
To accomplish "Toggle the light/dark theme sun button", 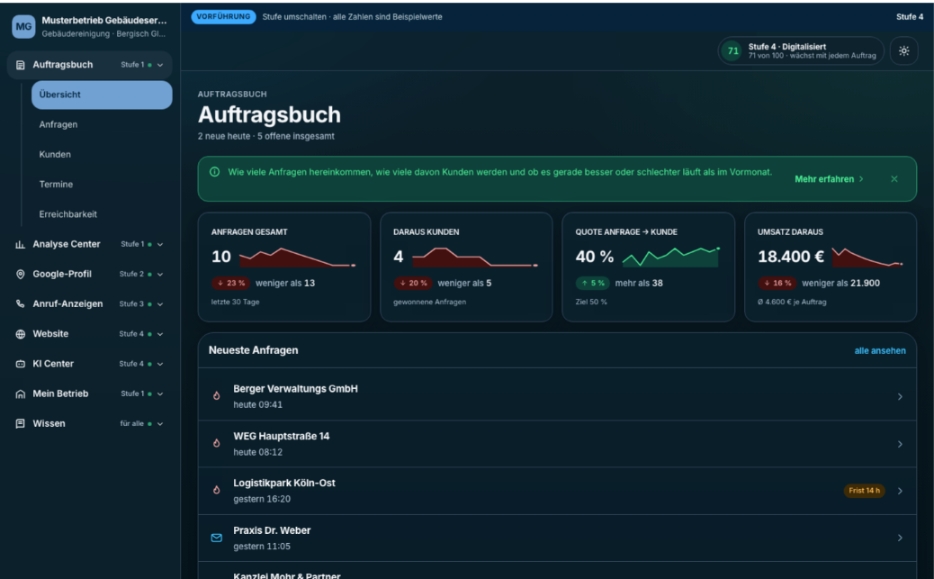I will (x=904, y=51).
